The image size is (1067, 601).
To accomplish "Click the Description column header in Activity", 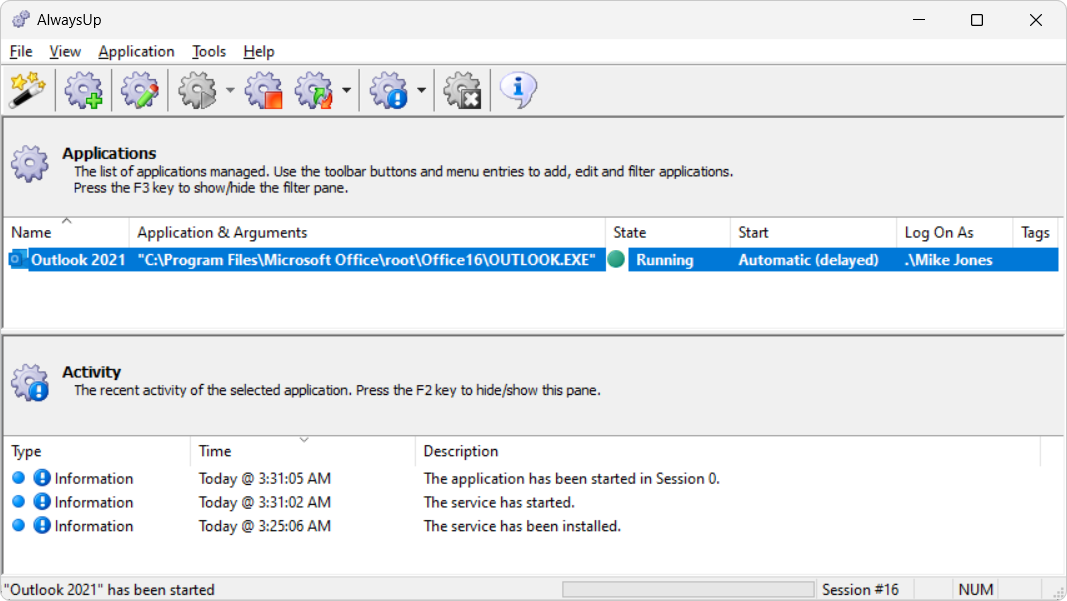I will tap(727, 451).
